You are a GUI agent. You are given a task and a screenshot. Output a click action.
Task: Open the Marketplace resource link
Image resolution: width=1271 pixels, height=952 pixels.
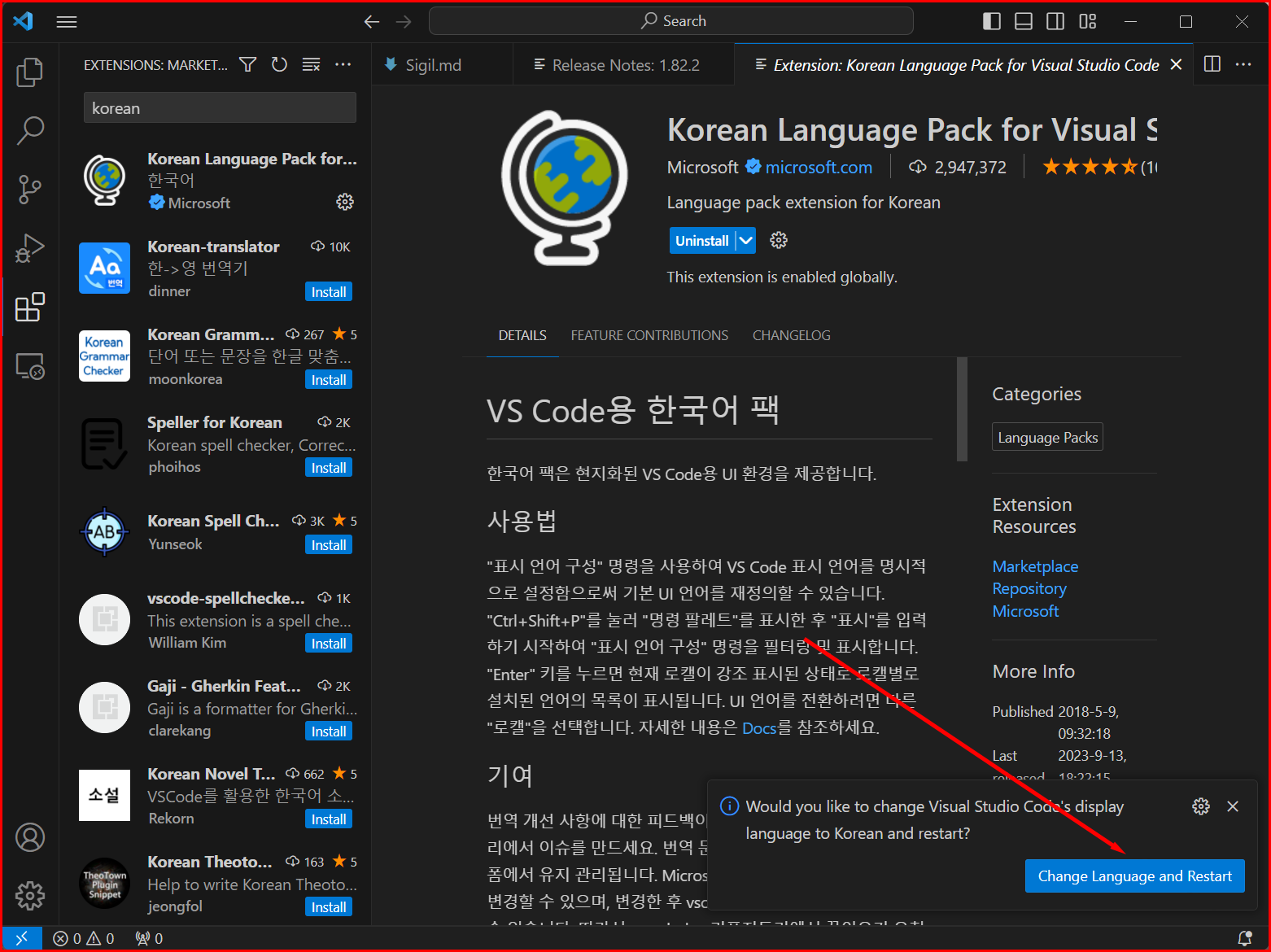[x=1035, y=566]
